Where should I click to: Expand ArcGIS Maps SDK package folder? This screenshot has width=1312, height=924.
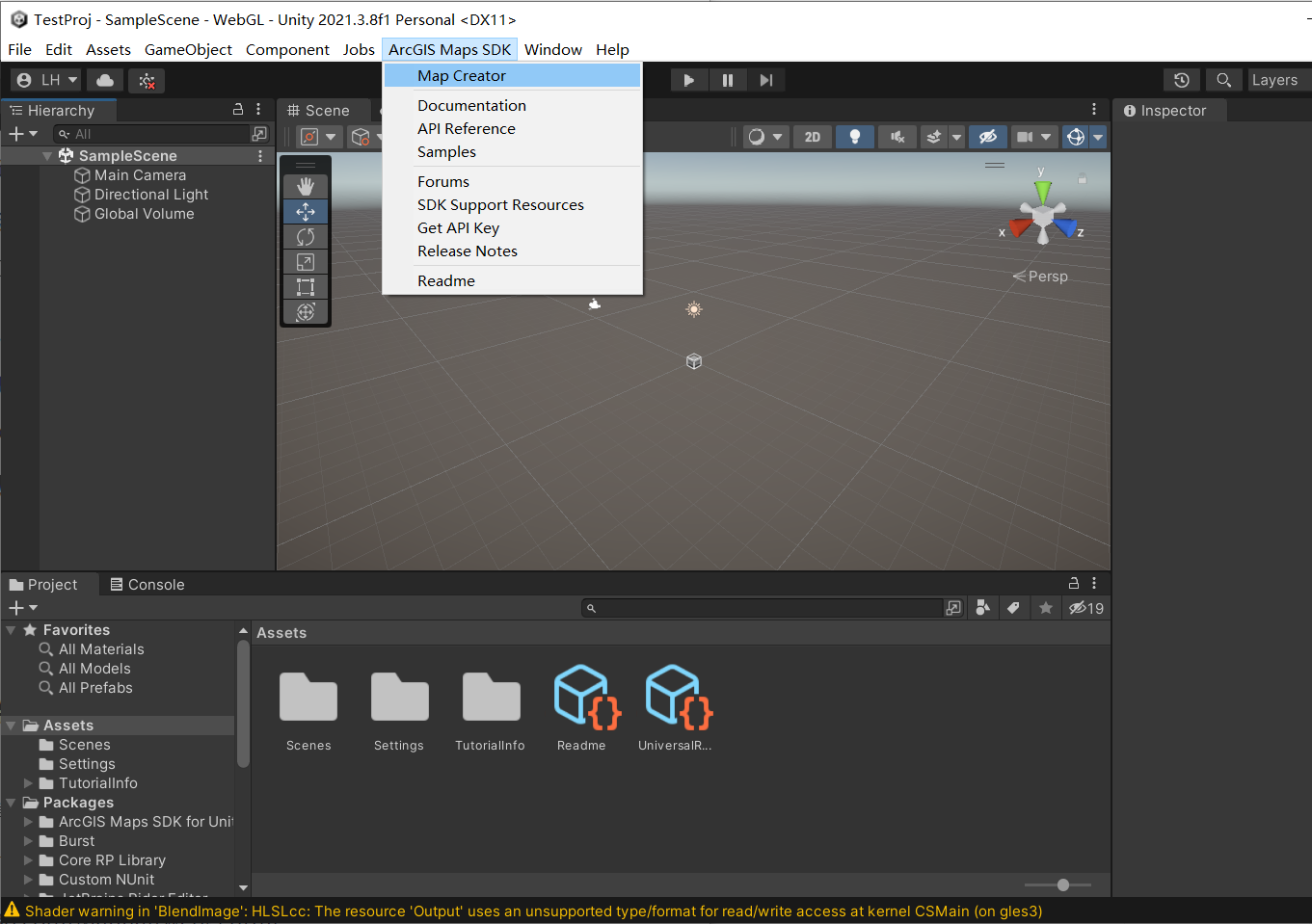(29, 822)
